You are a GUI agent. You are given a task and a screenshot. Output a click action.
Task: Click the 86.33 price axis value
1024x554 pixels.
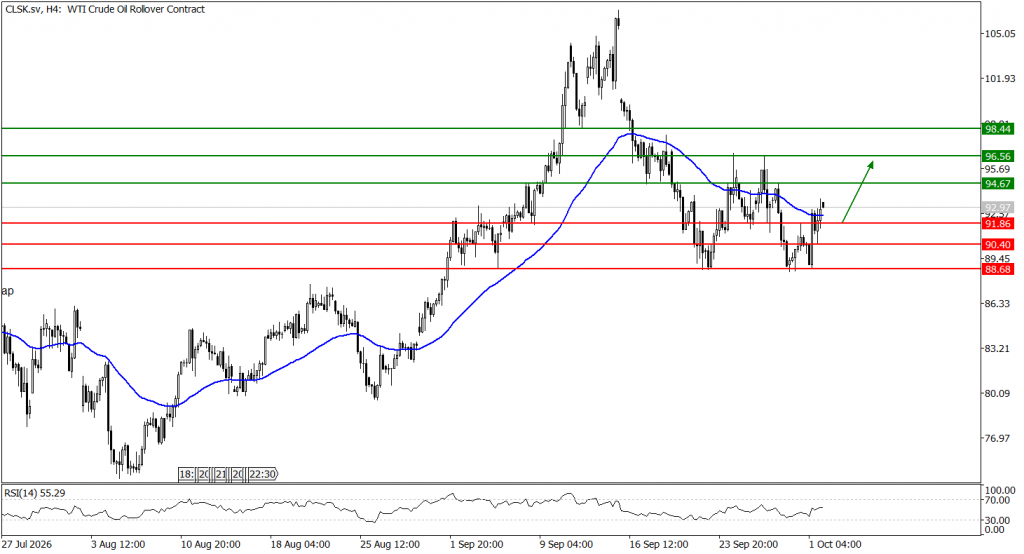click(x=998, y=304)
